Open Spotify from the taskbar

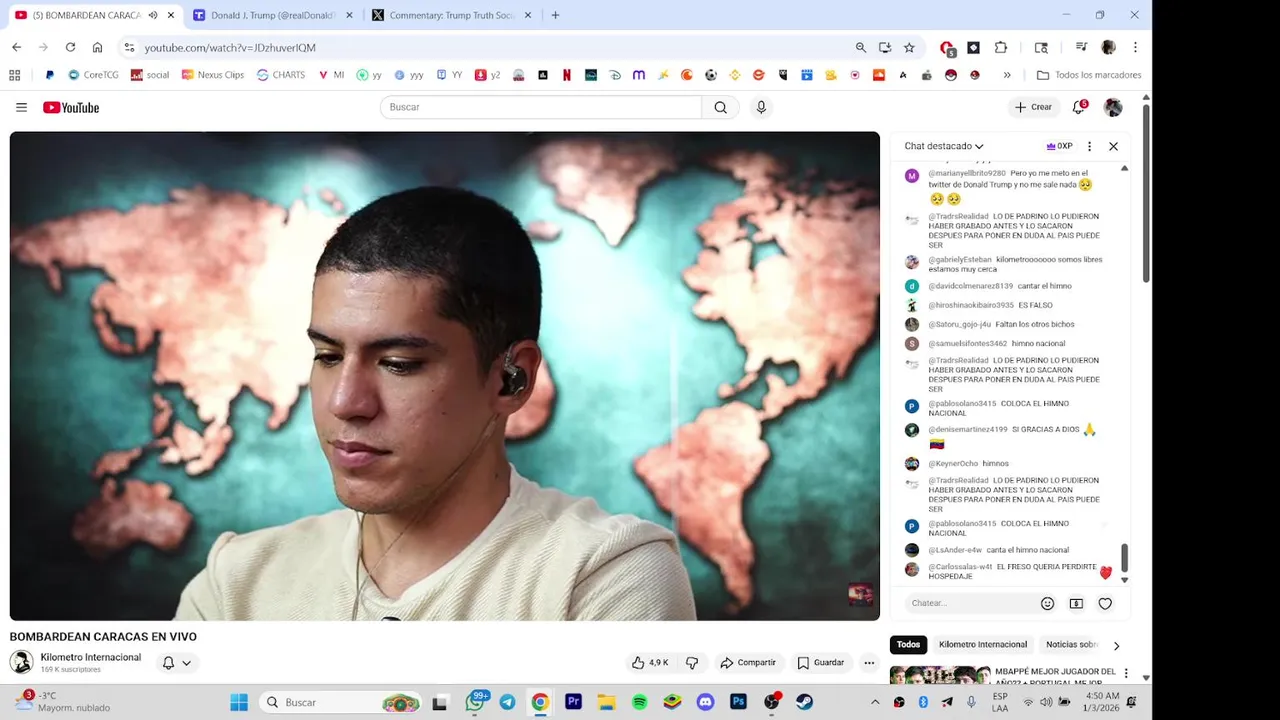(x=639, y=702)
